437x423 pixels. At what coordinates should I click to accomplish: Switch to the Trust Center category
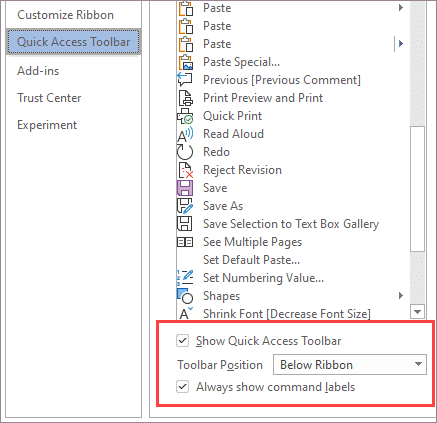coord(49,98)
